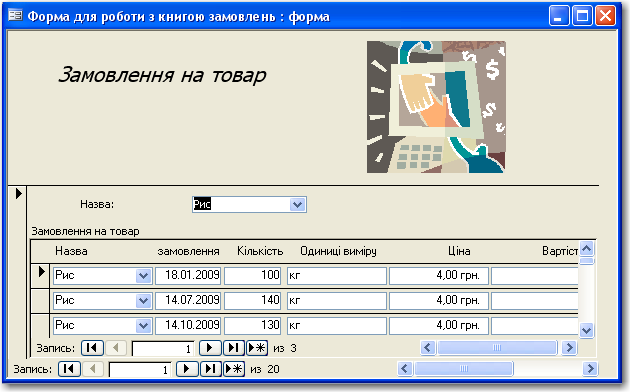This screenshot has width=630, height=392.
Task: Click the date field 14.10.2009
Action: 188,326
